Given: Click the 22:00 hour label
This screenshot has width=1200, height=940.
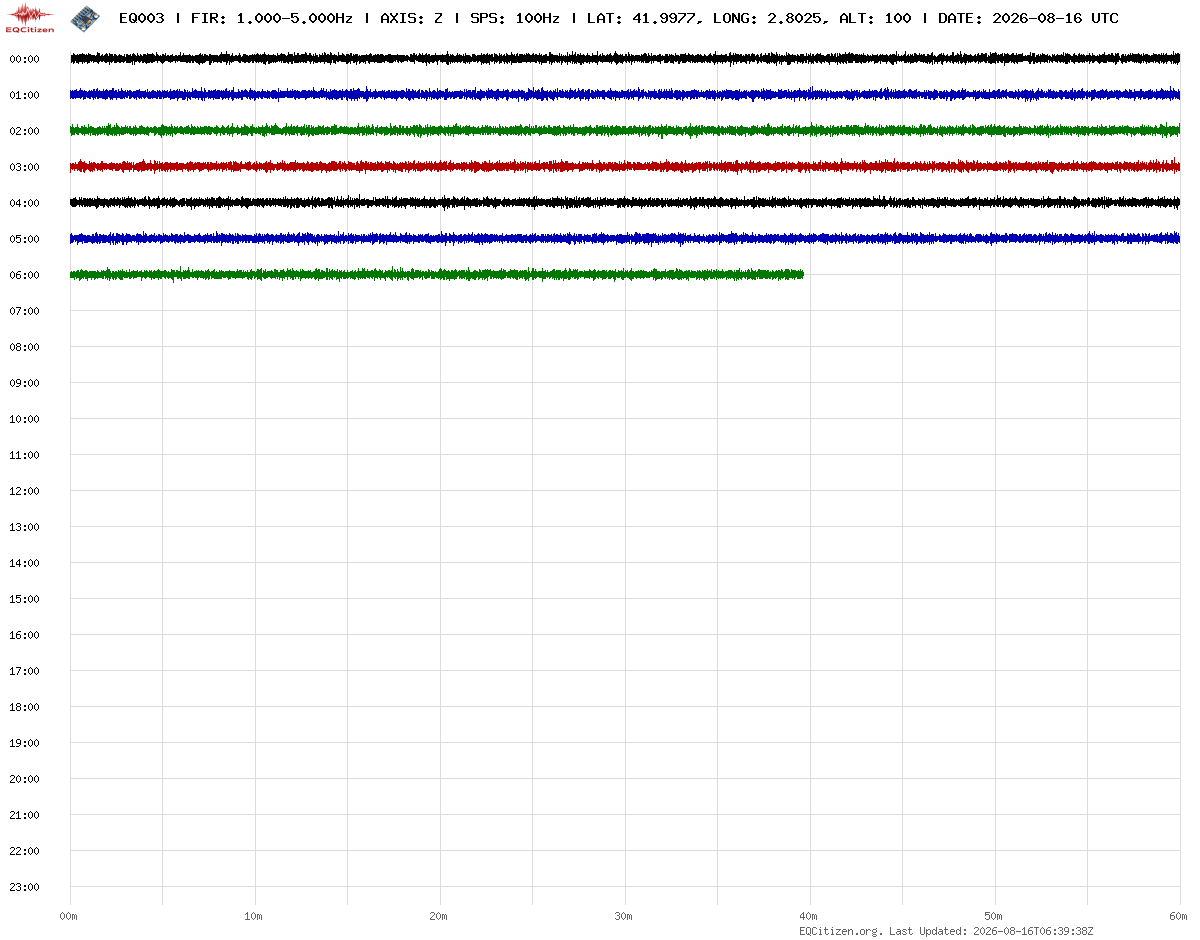Looking at the screenshot, I should tap(24, 851).
